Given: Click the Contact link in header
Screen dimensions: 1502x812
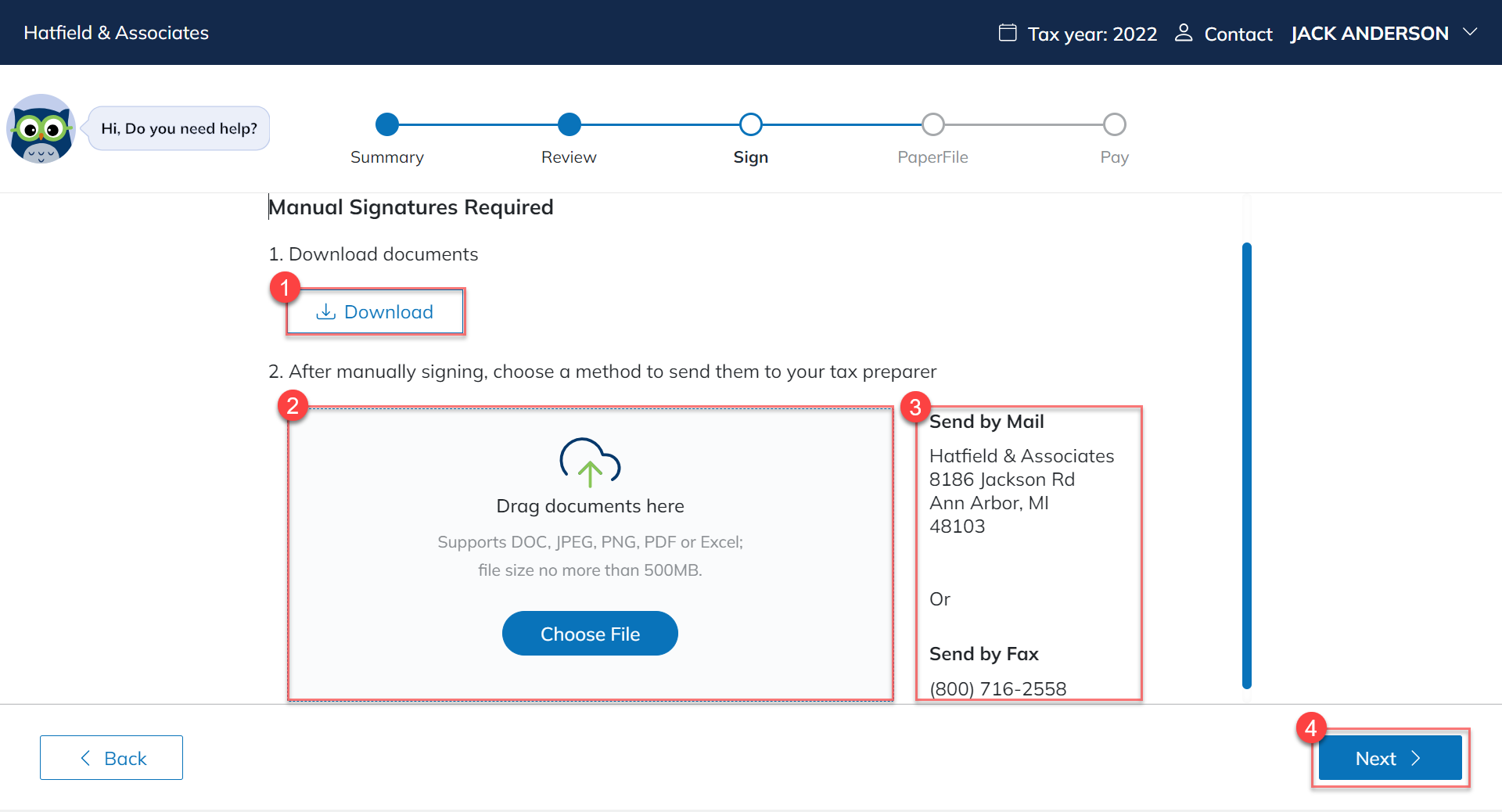Looking at the screenshot, I should (x=1238, y=34).
